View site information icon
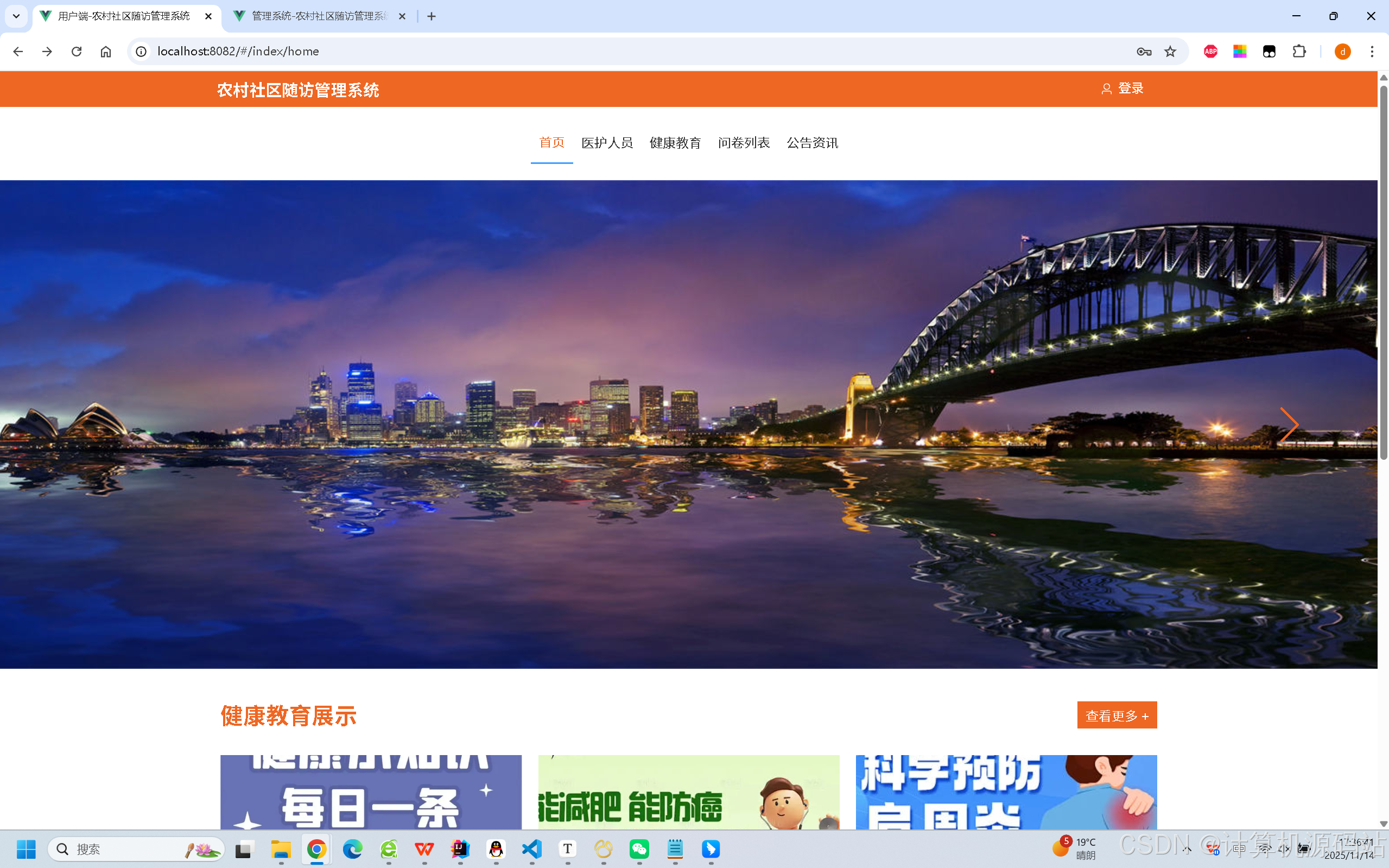The width and height of the screenshot is (1389, 868). [141, 52]
